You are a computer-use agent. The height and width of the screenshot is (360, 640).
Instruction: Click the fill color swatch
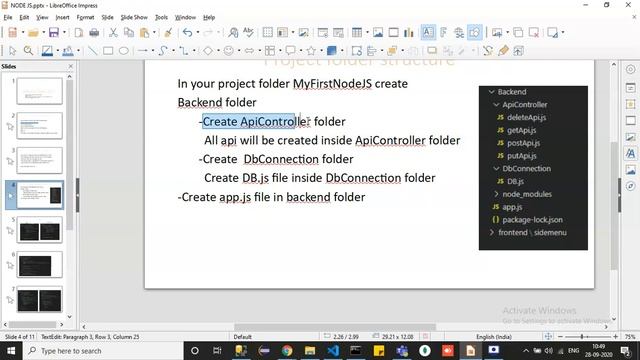point(68,51)
